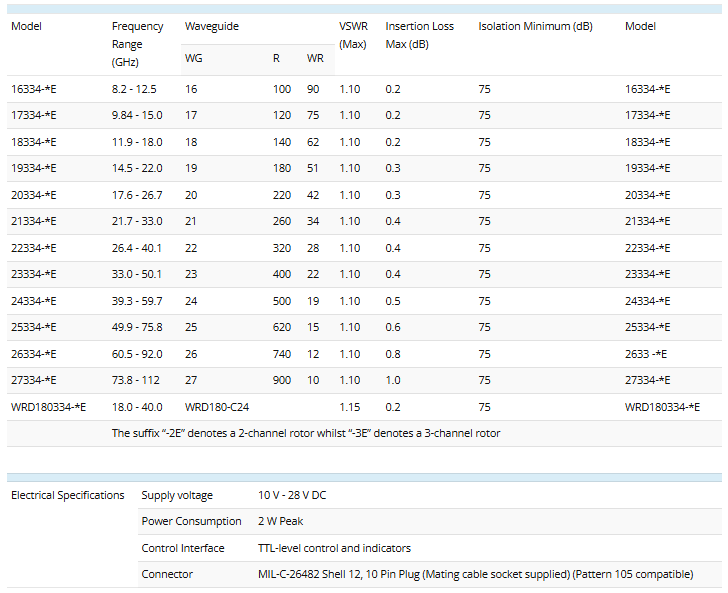Select the TTL-level control and indicators text
Viewport: 728px width, 593px height.
point(334,548)
